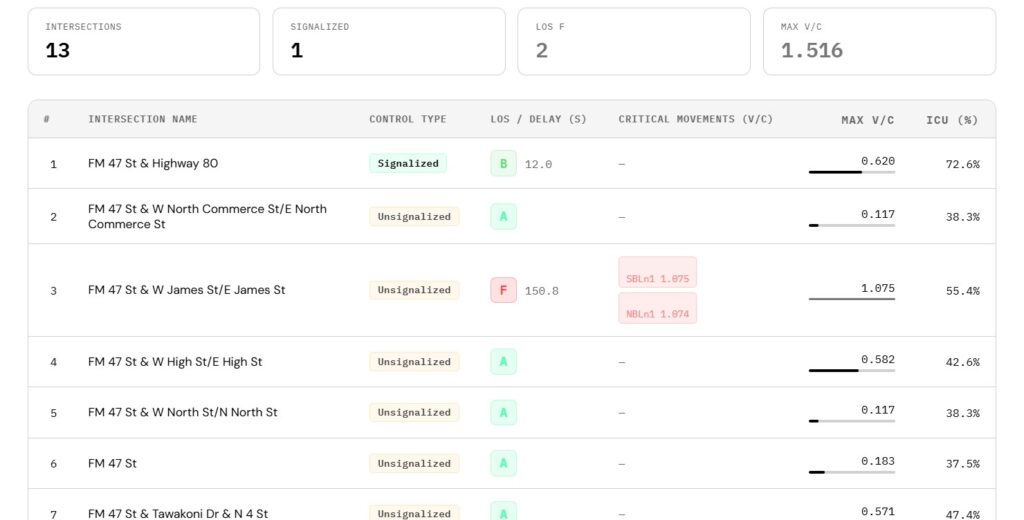The image size is (1024, 520).
Task: Click Unsignalized badge on W North St/N North St row
Action: [414, 412]
